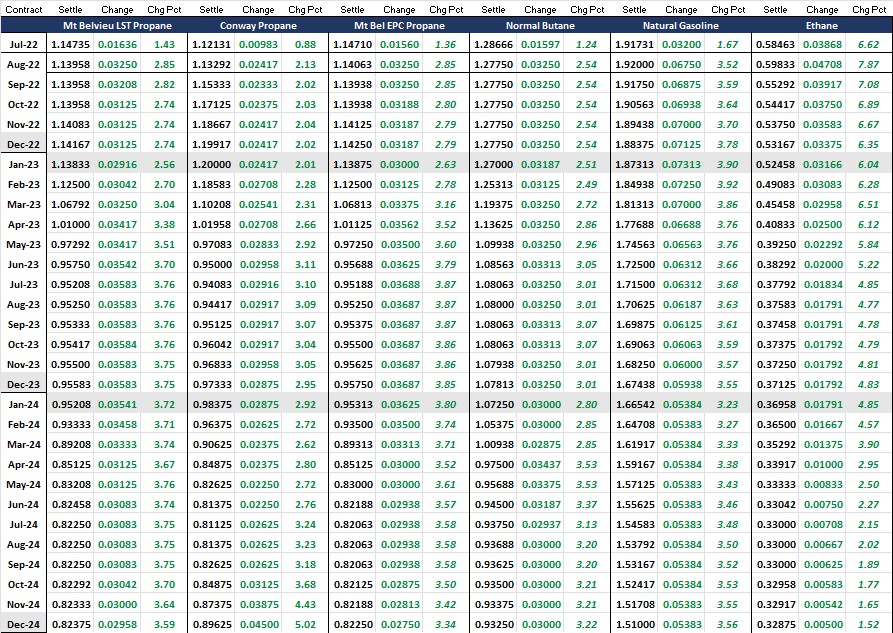Click the Mt Bel EPC Propane header

pyautogui.click(x=399, y=26)
